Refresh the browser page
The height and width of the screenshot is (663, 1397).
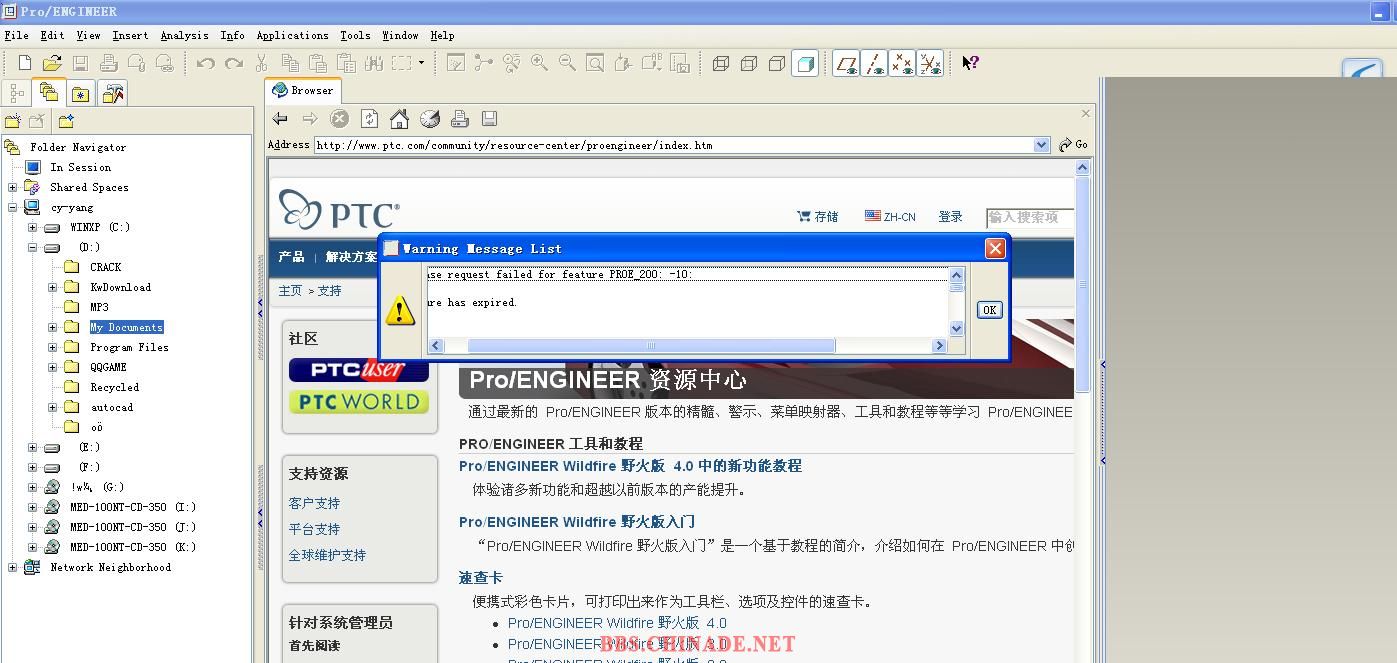click(x=370, y=119)
